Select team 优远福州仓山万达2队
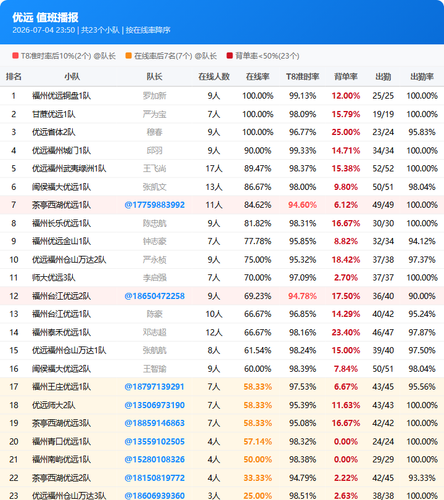 tap(69, 260)
